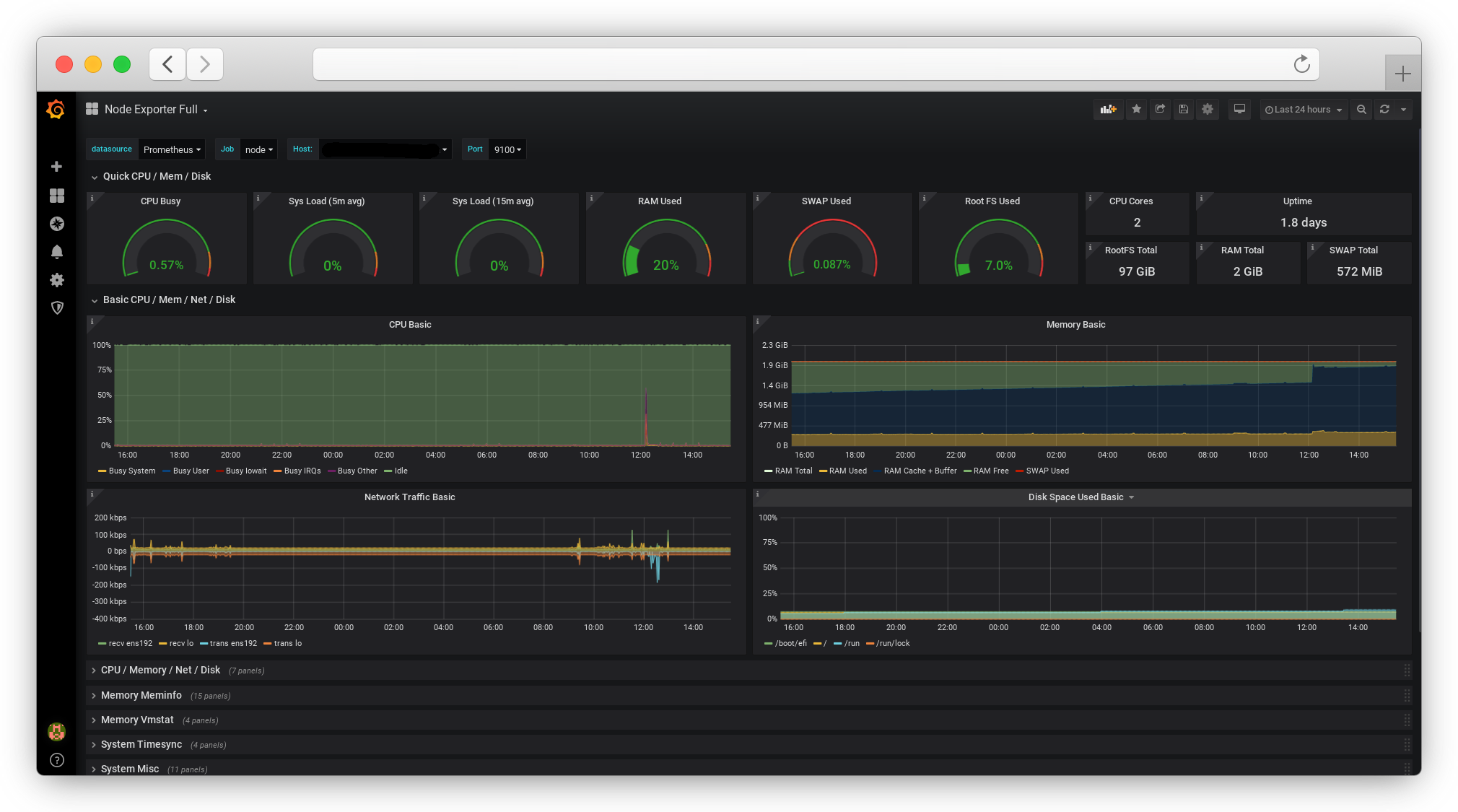Click the Configuration gear icon in sidebar
This screenshot has height=812, width=1458.
point(58,280)
